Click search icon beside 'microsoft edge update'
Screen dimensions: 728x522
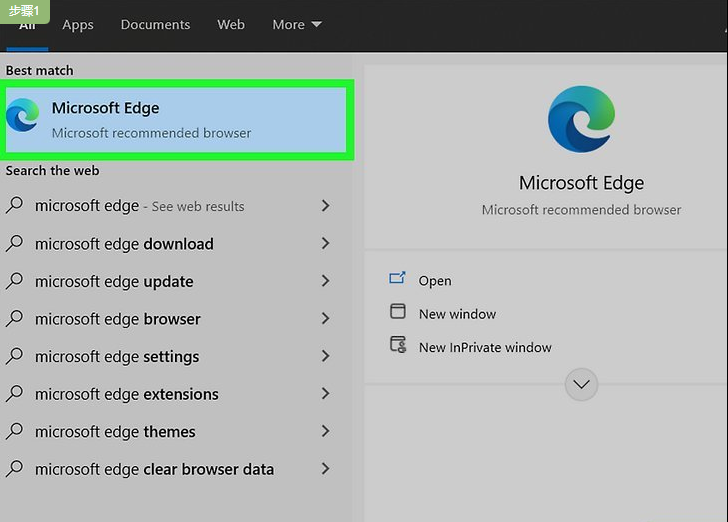pos(14,281)
